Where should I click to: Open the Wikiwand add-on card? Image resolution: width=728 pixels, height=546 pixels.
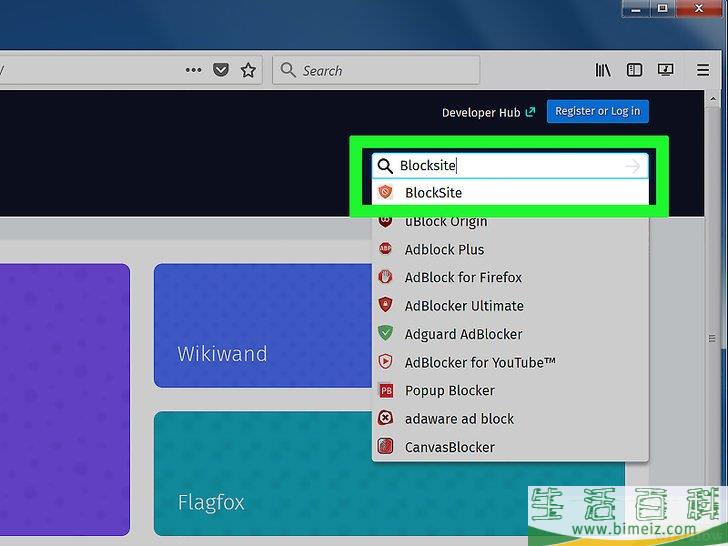263,325
